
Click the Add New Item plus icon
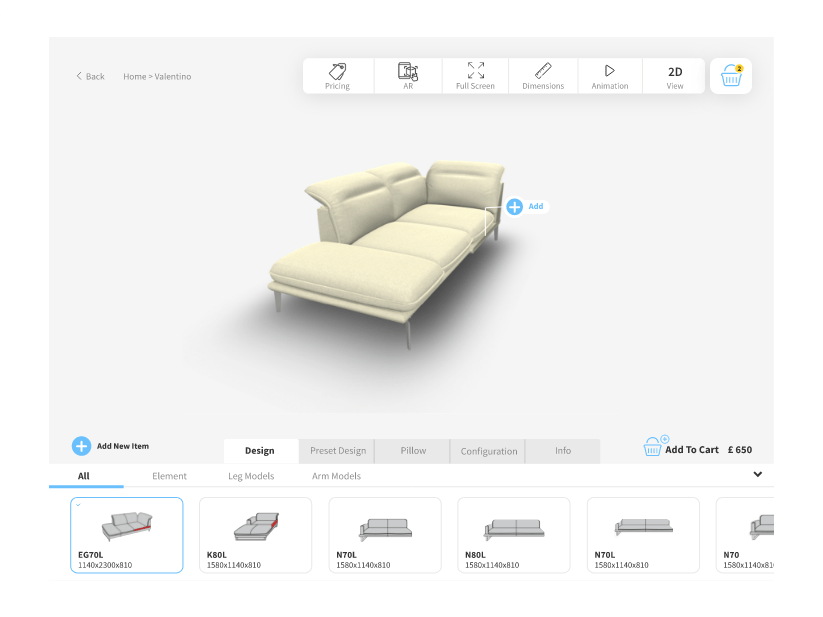coord(81,446)
